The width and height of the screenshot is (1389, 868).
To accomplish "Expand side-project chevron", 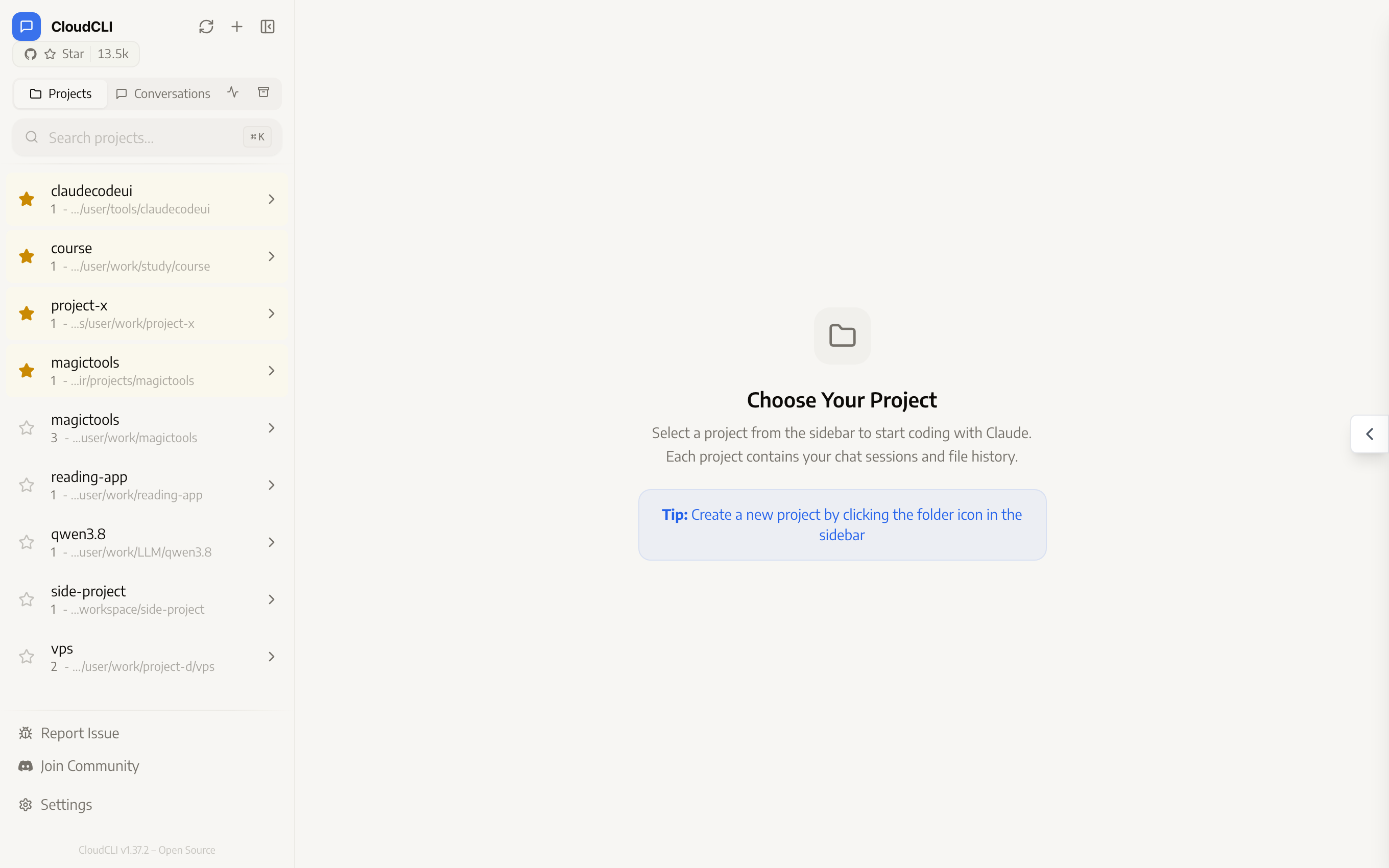I will pyautogui.click(x=272, y=599).
